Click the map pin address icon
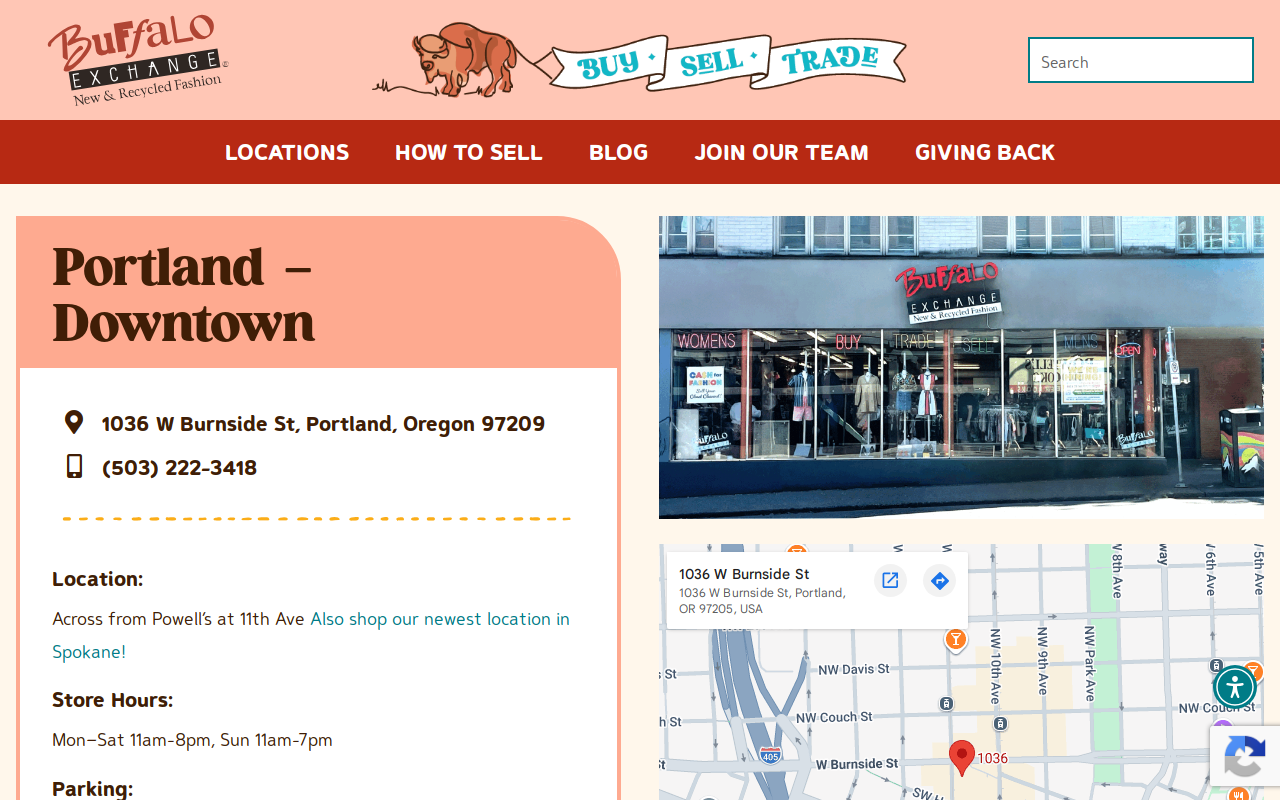The image size is (1280, 800). tap(74, 422)
